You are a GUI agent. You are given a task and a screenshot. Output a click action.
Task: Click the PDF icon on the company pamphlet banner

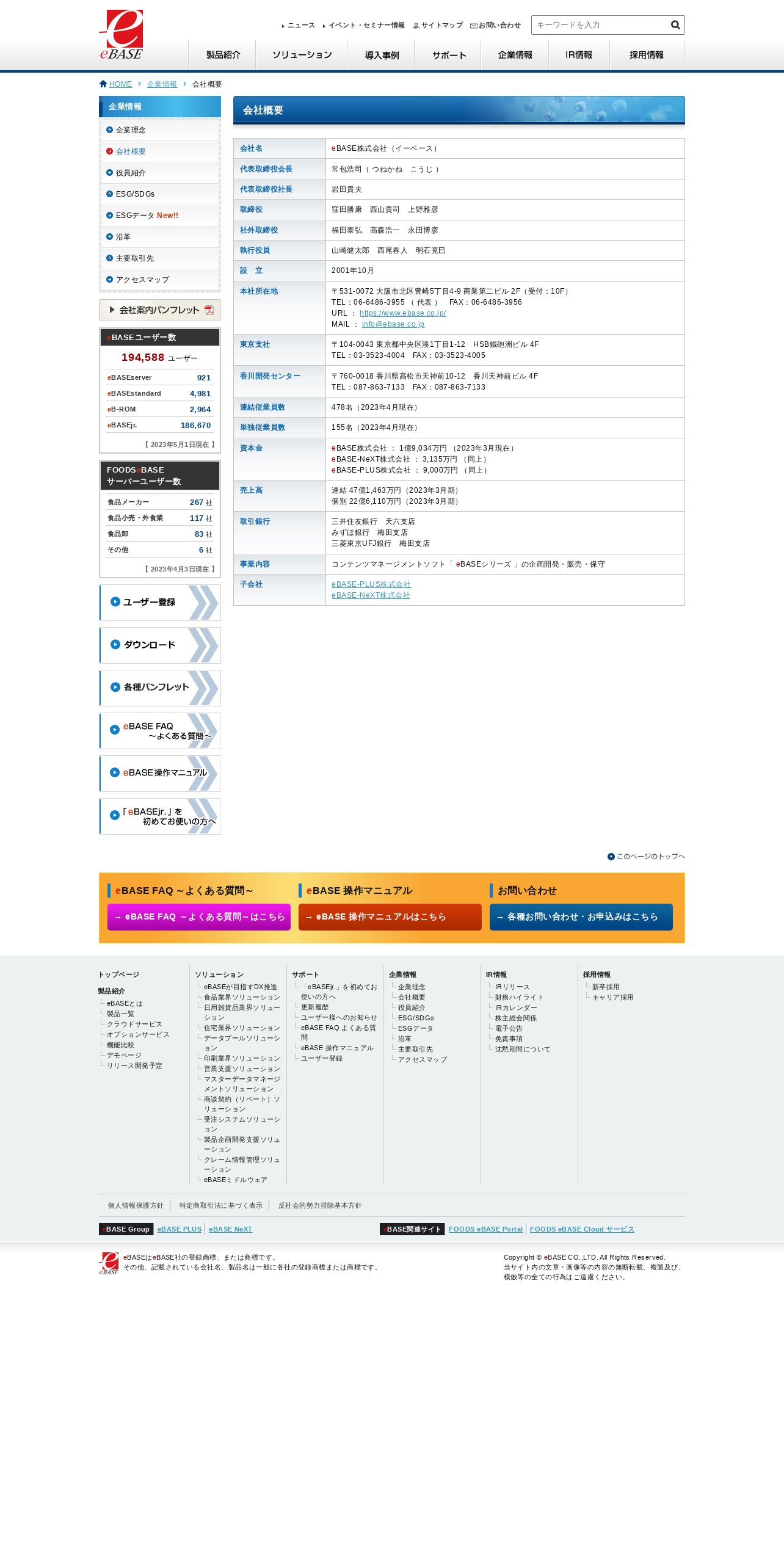click(209, 310)
